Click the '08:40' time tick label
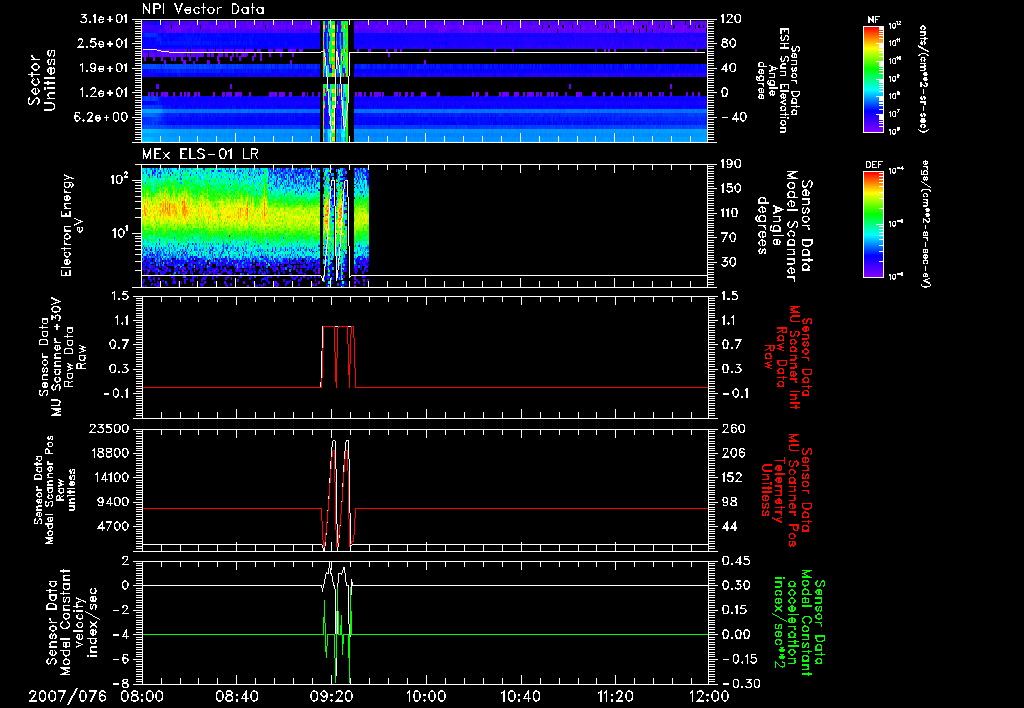The width and height of the screenshot is (1024, 708). coord(236,696)
